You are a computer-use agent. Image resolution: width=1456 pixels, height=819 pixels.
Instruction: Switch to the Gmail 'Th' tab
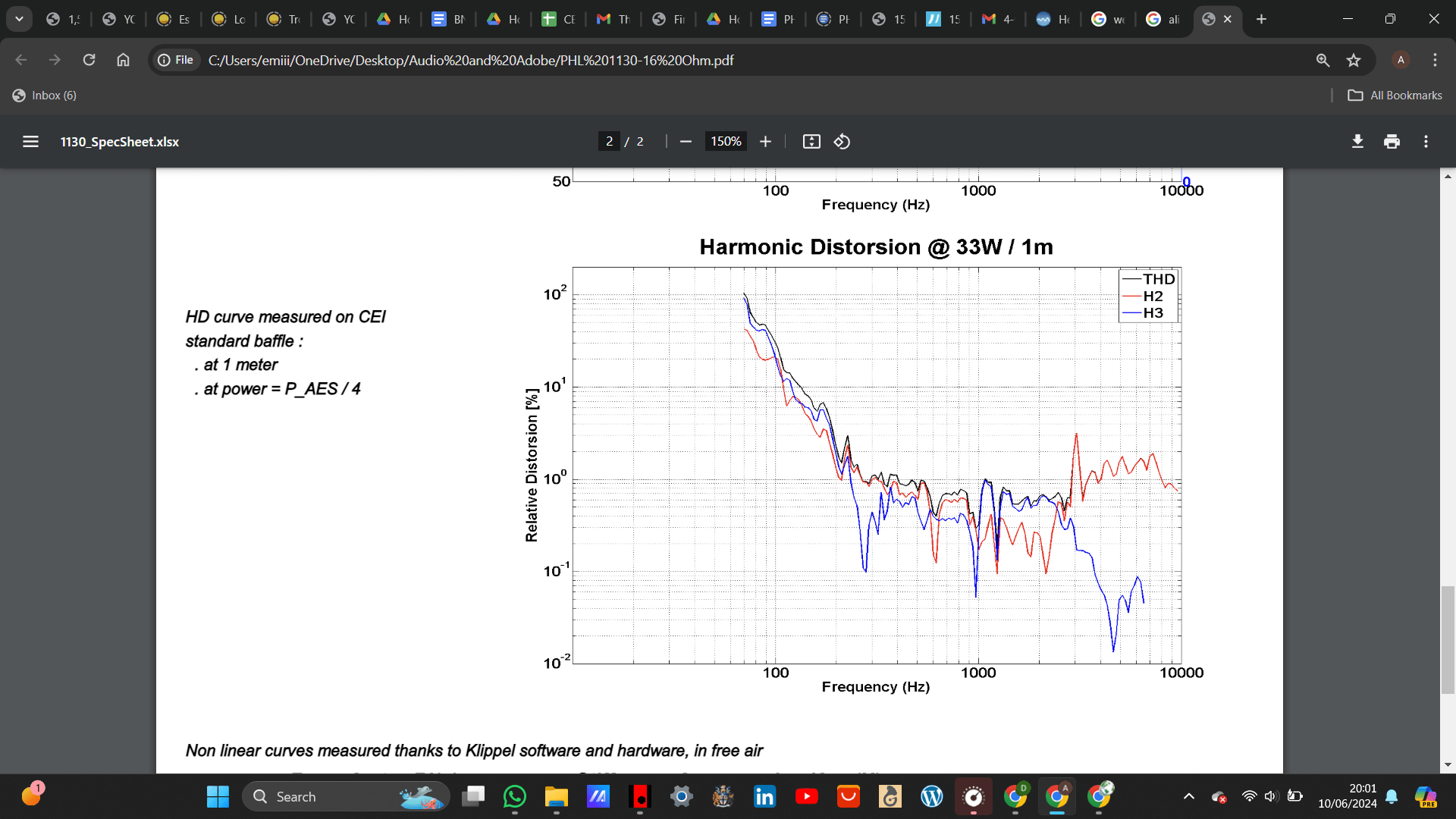[614, 19]
